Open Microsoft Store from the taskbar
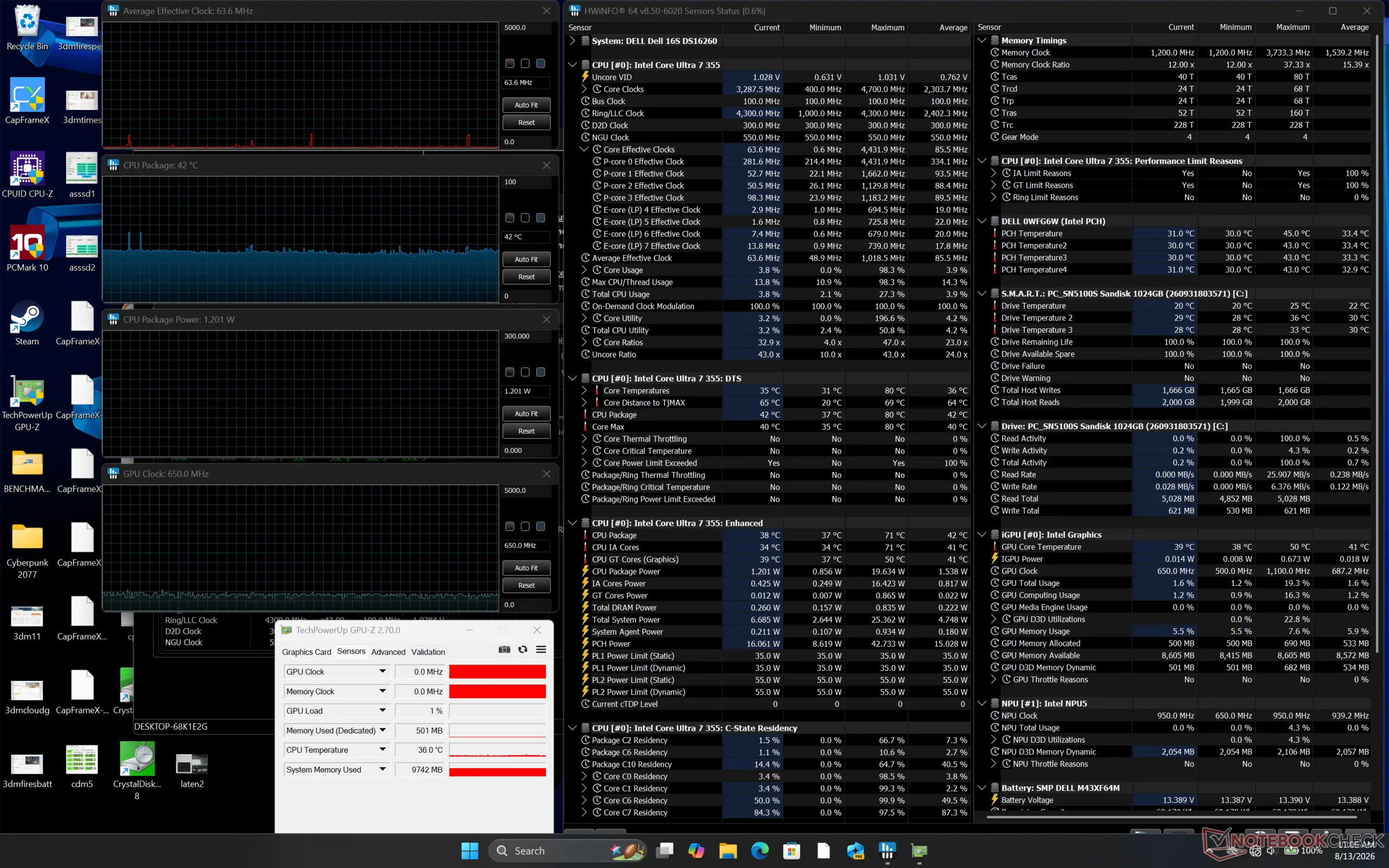1389x868 pixels. pos(792,850)
